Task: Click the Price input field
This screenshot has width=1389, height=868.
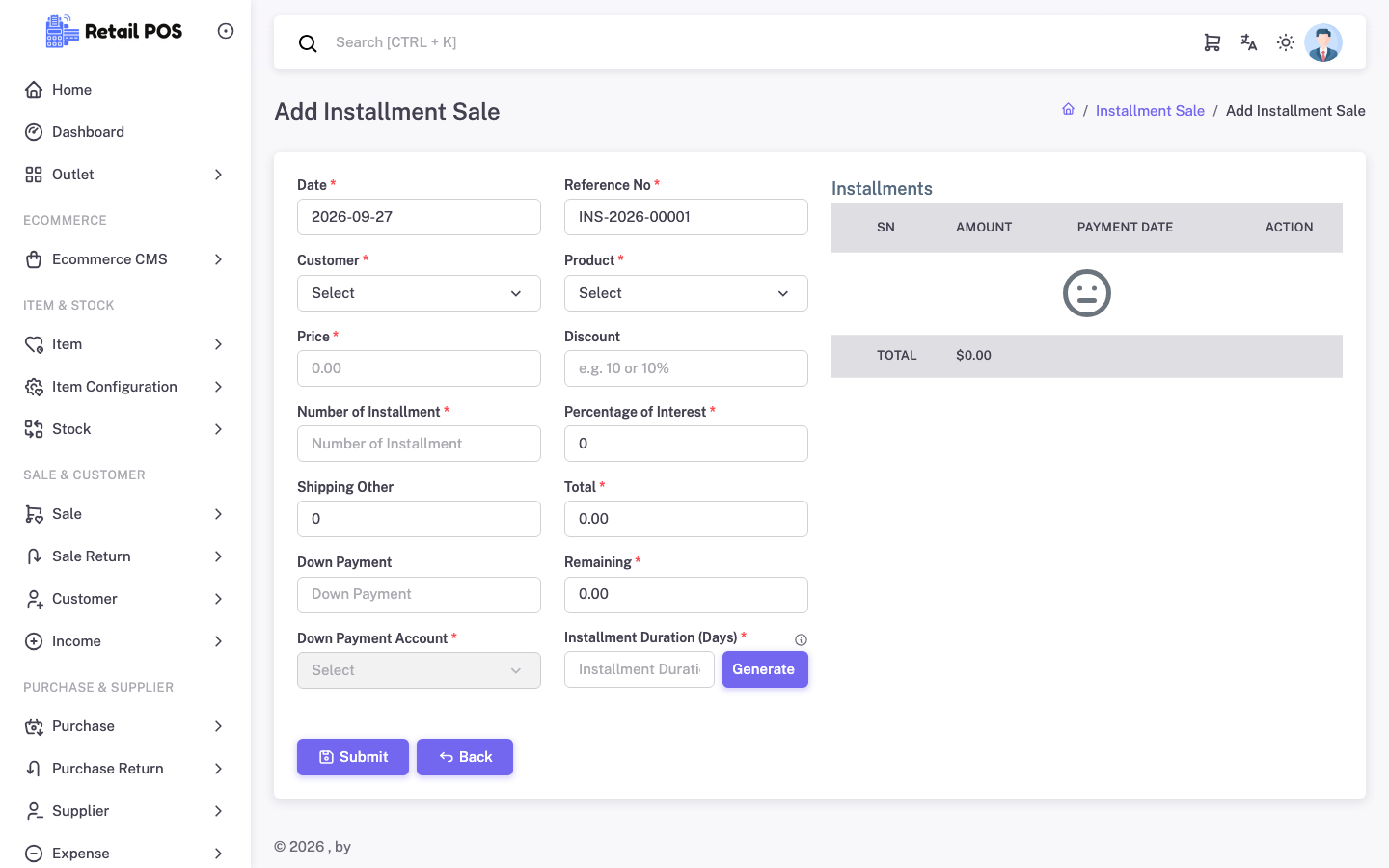Action: [x=419, y=368]
